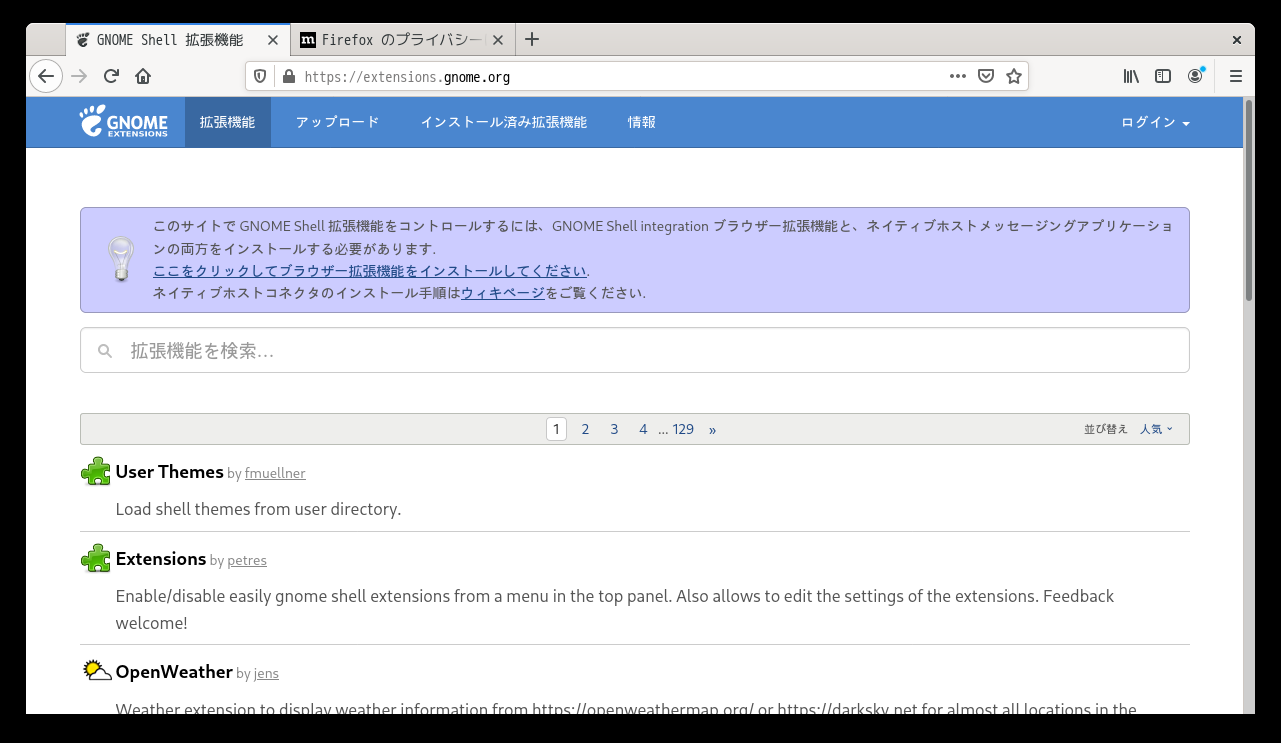Open the 情報 page
The image size is (1281, 743).
click(x=642, y=122)
